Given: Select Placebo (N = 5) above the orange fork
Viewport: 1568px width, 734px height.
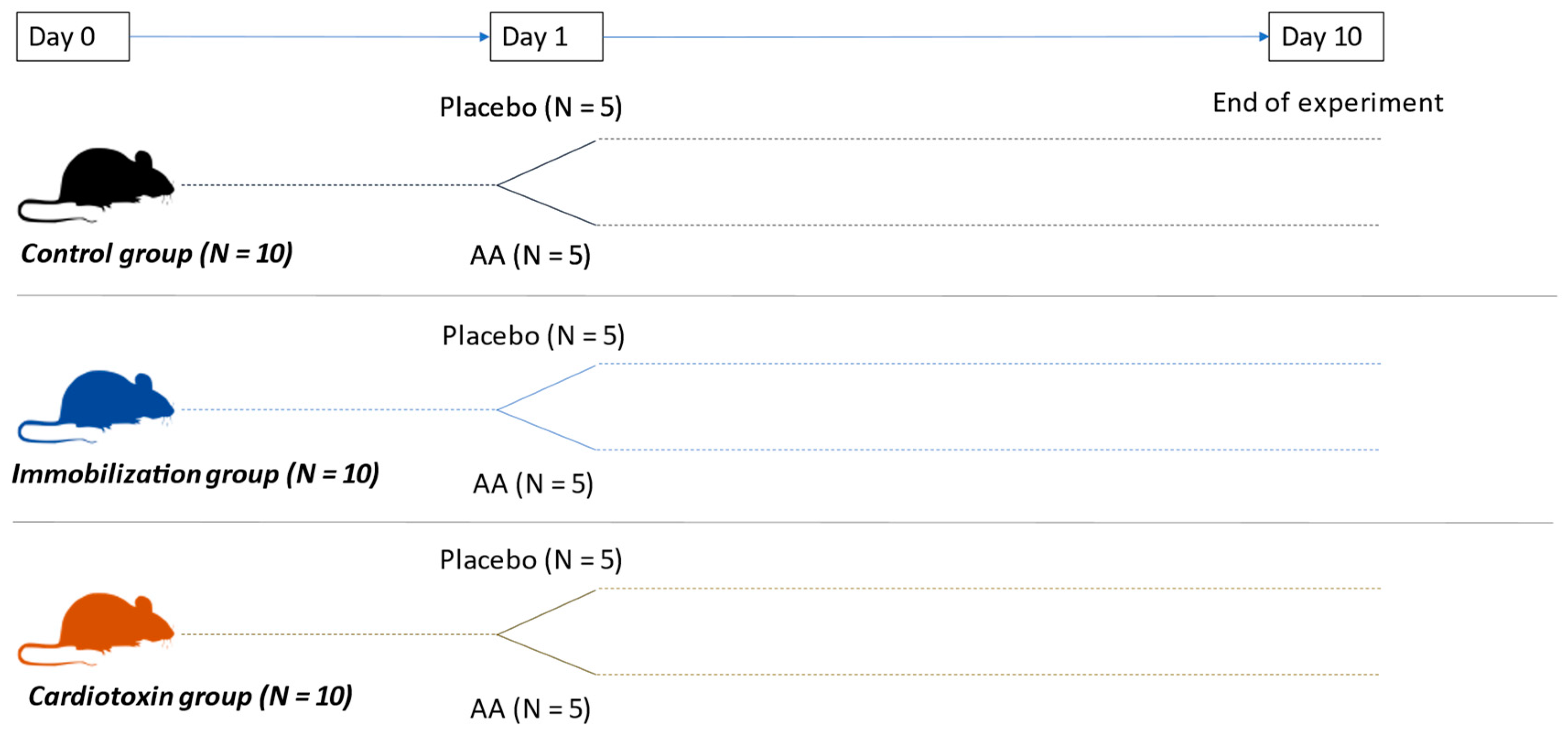Looking at the screenshot, I should [x=530, y=560].
